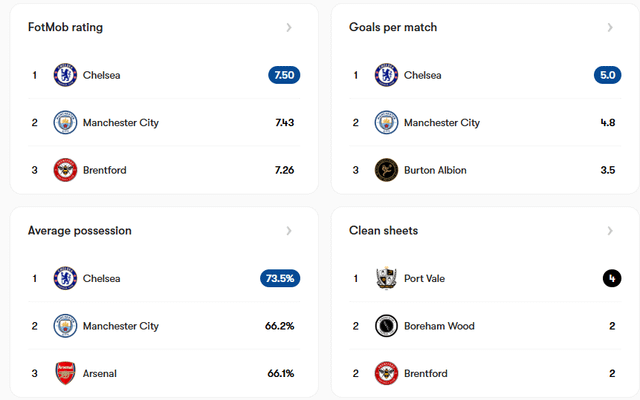Image resolution: width=640 pixels, height=400 pixels.
Task: Expand the FotMob rating card chevron
Action: click(289, 28)
